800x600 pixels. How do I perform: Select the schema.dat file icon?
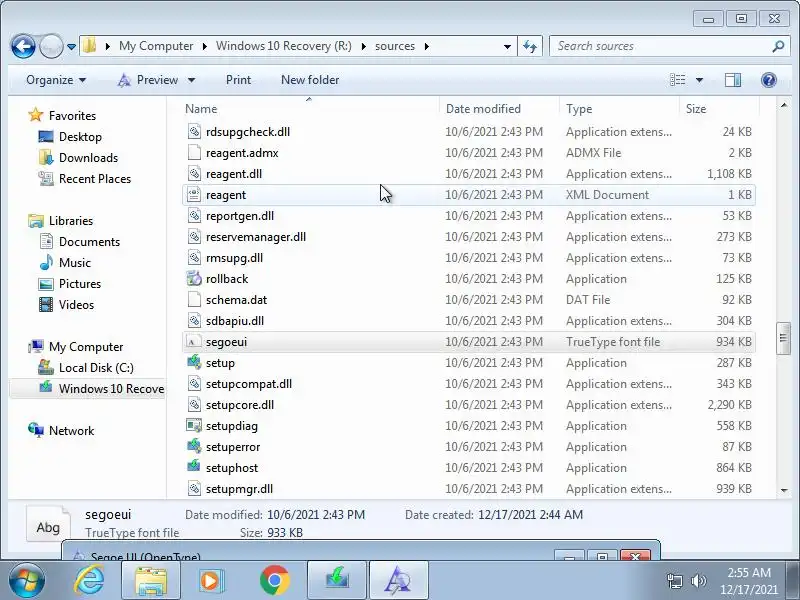coord(194,299)
